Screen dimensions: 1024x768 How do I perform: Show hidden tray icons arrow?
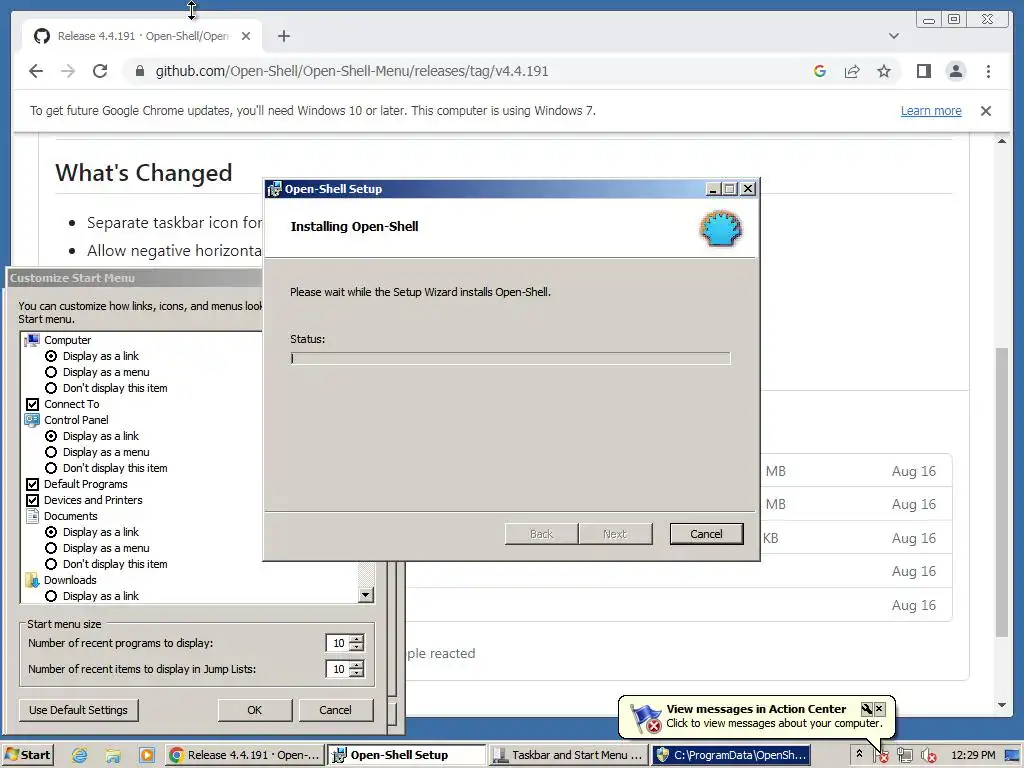(859, 754)
